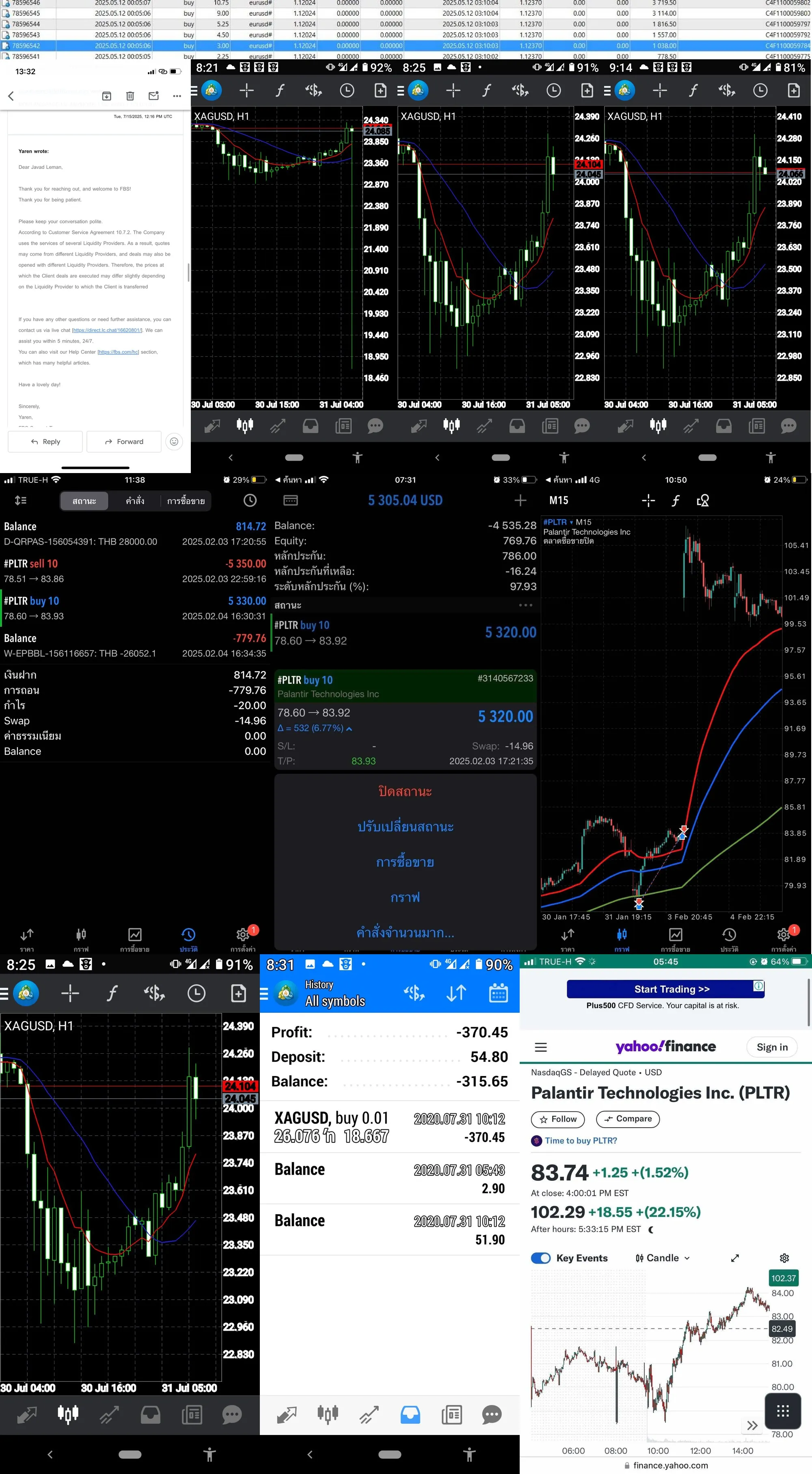Choose ปิดสถานะ from the position menu
The image size is (812, 1474).
pos(405,791)
